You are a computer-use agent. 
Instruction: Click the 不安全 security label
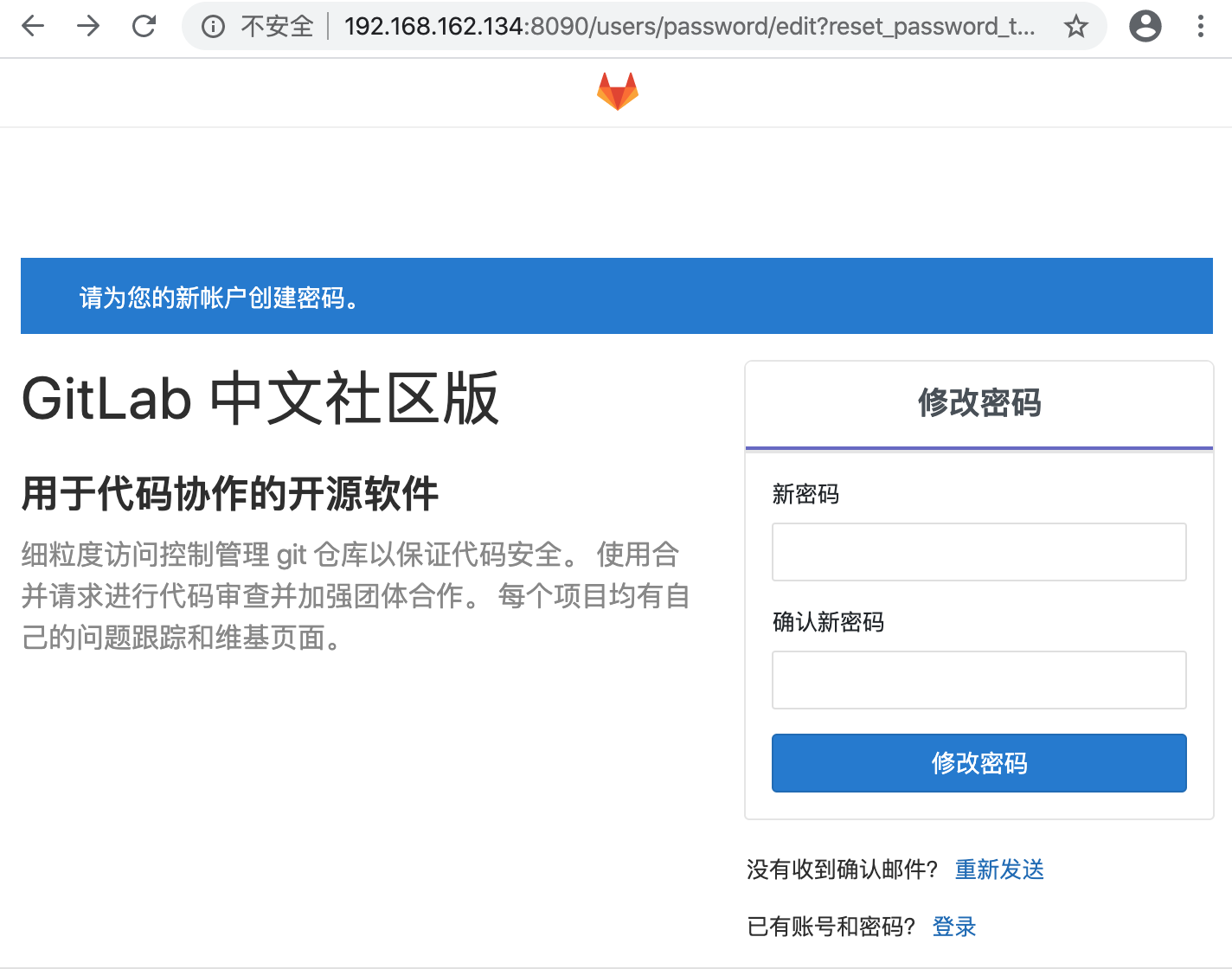click(277, 27)
